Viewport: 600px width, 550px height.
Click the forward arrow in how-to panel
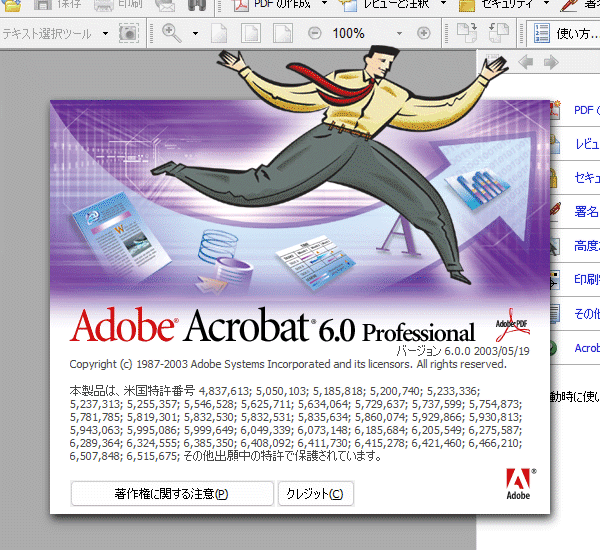(551, 62)
